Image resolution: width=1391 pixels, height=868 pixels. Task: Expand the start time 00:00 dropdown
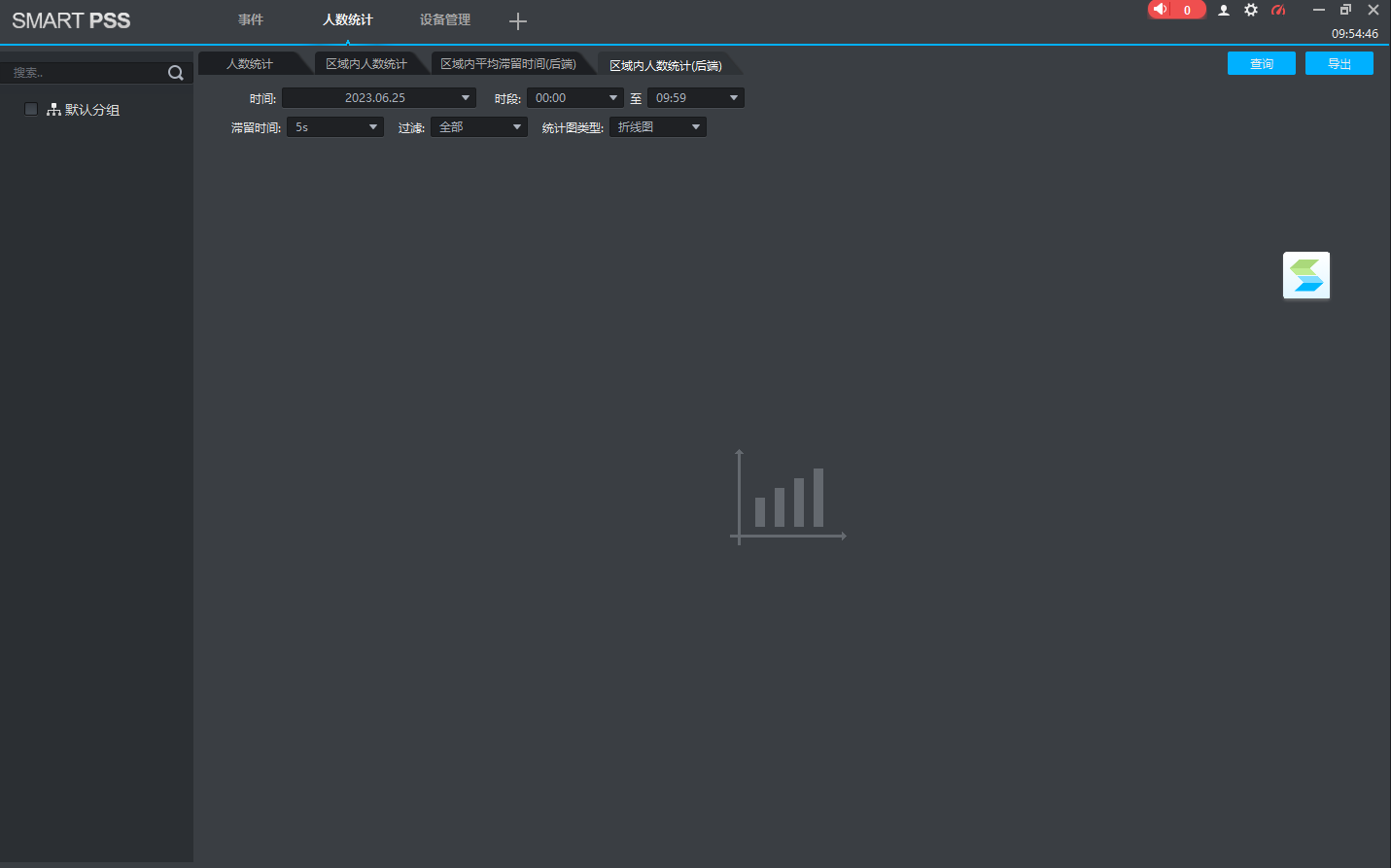574,98
